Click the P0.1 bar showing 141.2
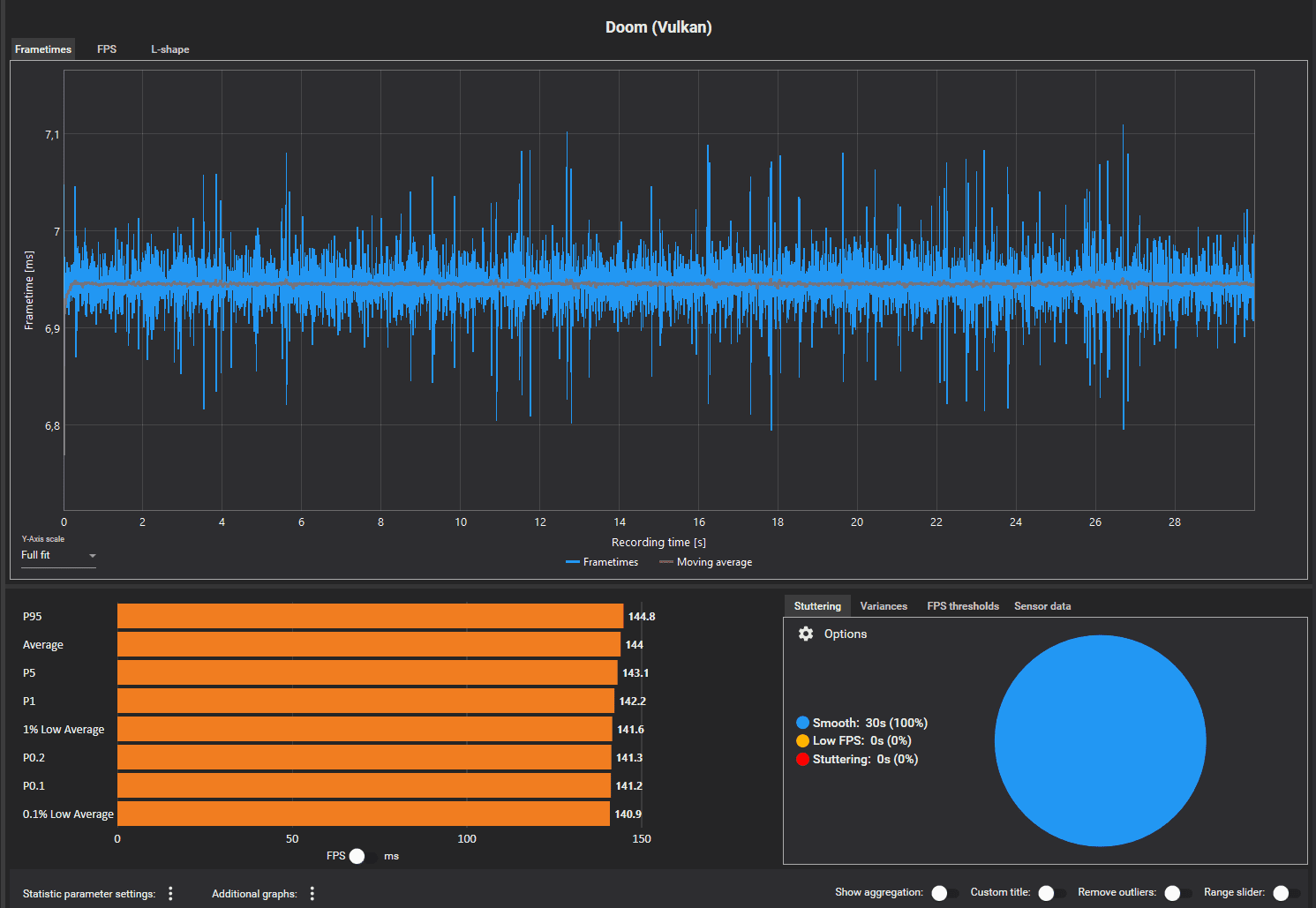This screenshot has height=908, width=1316. 365,785
